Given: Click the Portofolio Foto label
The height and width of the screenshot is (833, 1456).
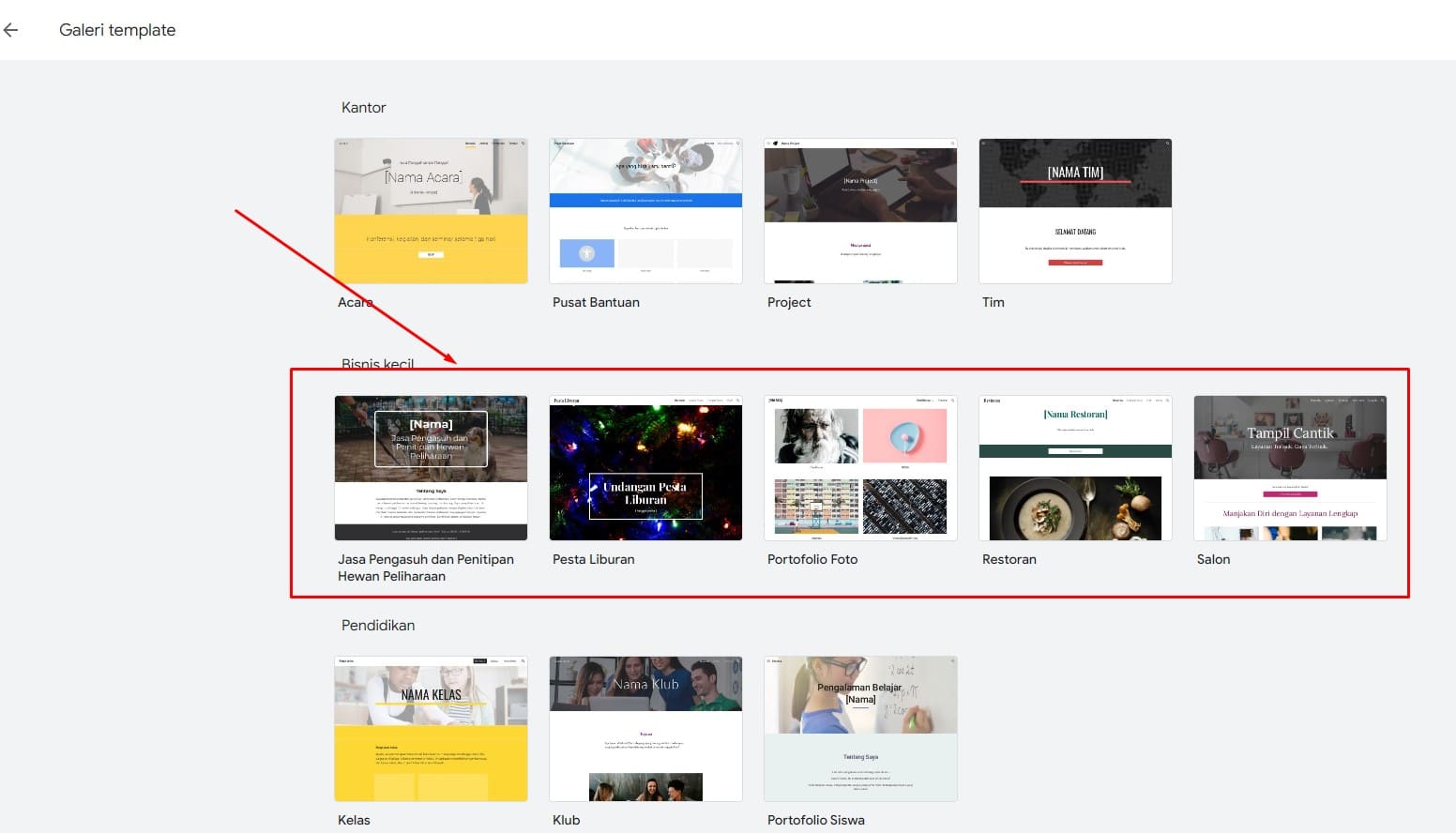Looking at the screenshot, I should 812,559.
